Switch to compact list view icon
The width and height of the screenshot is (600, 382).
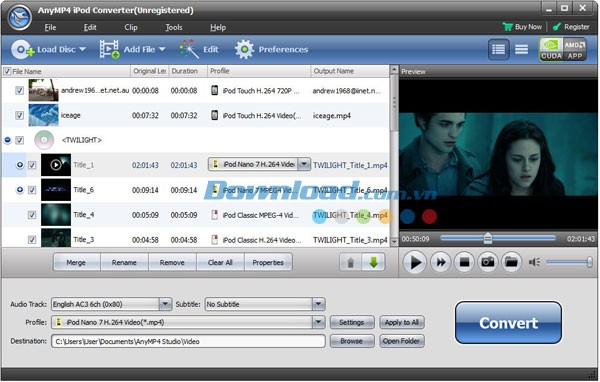(521, 49)
